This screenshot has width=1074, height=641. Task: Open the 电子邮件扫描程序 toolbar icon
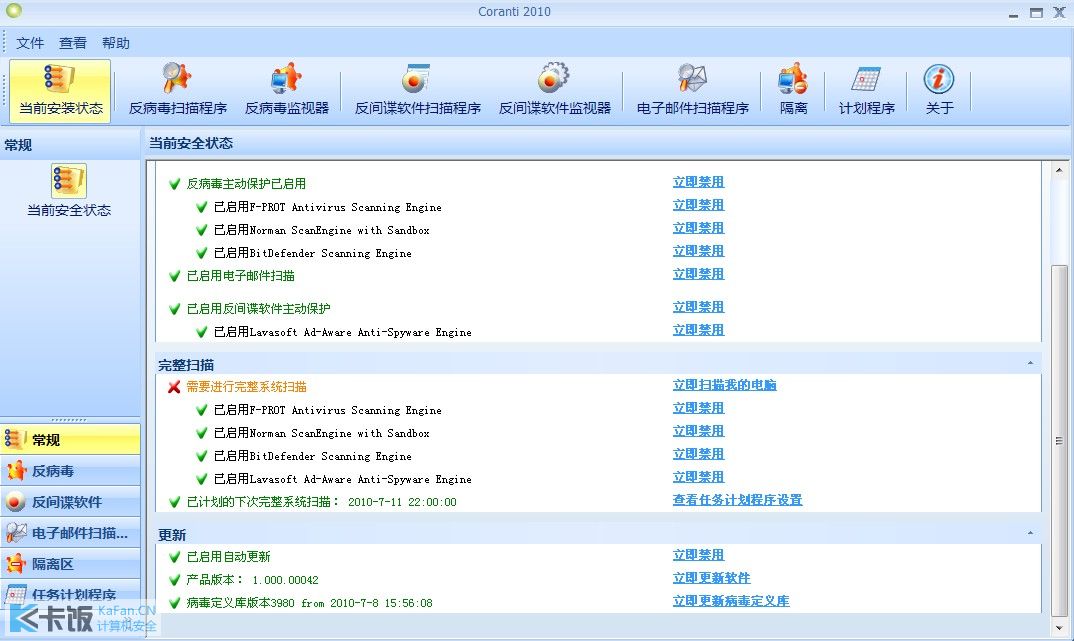(692, 90)
